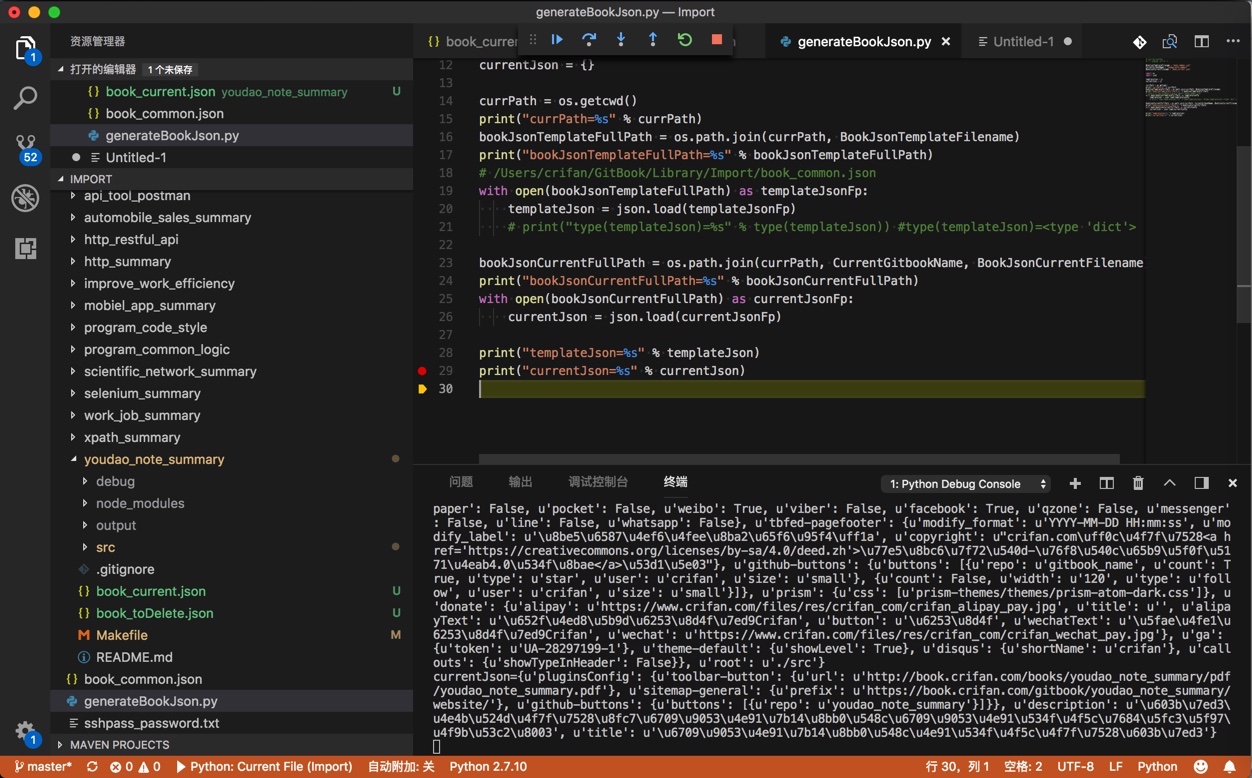Open the Python Debug Console dropdown
This screenshot has width=1252, height=778.
click(966, 484)
